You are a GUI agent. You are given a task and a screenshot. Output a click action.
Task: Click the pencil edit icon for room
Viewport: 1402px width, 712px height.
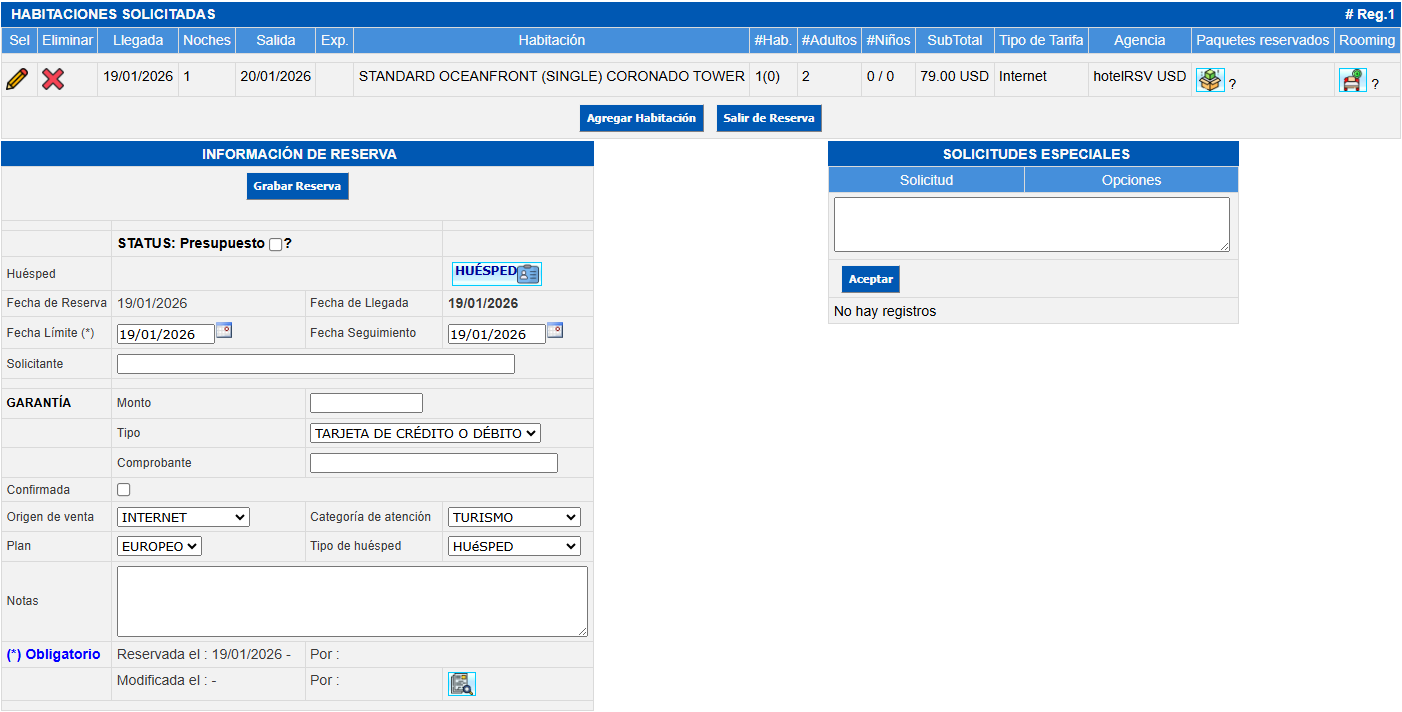[17, 79]
